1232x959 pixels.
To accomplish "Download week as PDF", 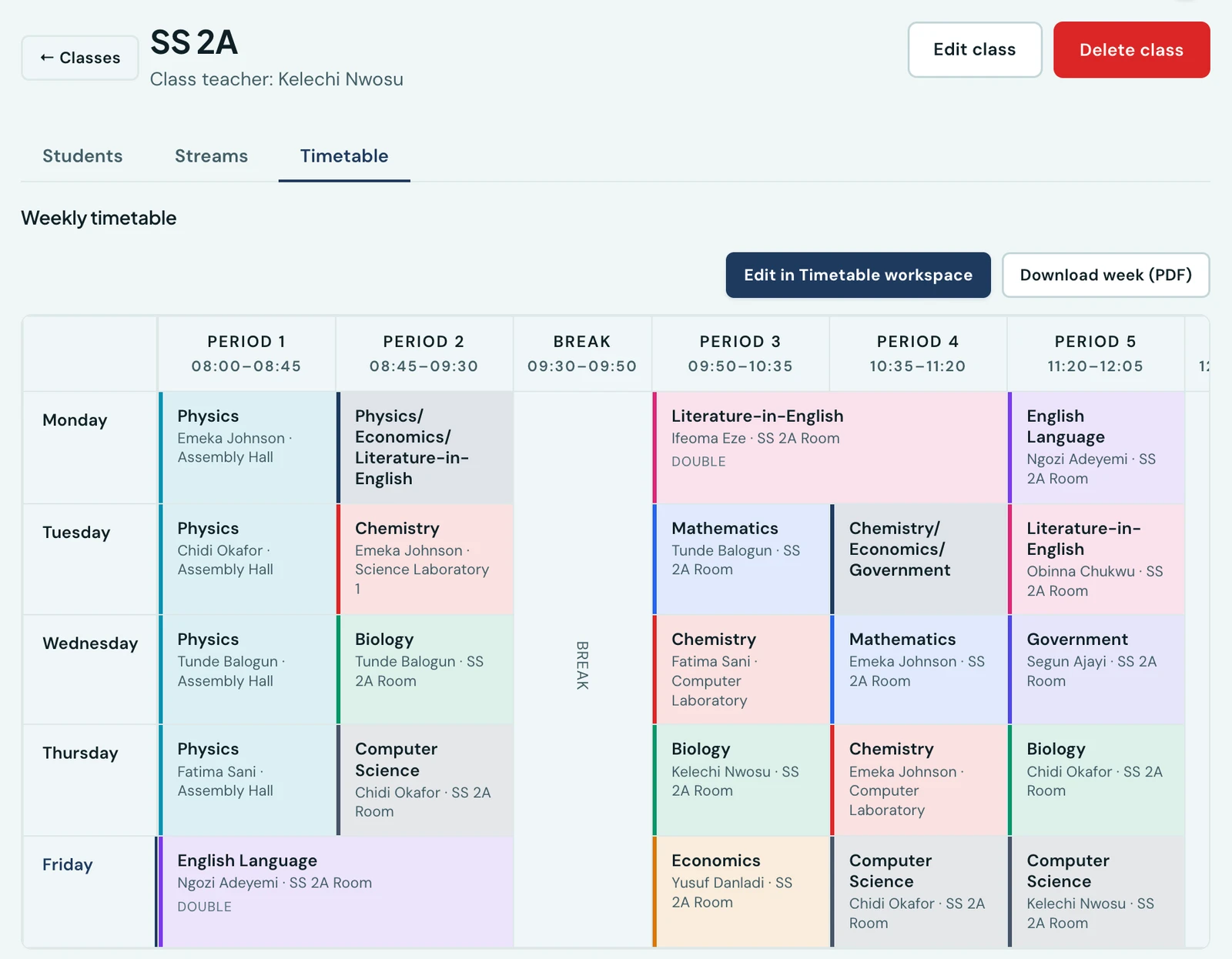I will (x=1106, y=275).
